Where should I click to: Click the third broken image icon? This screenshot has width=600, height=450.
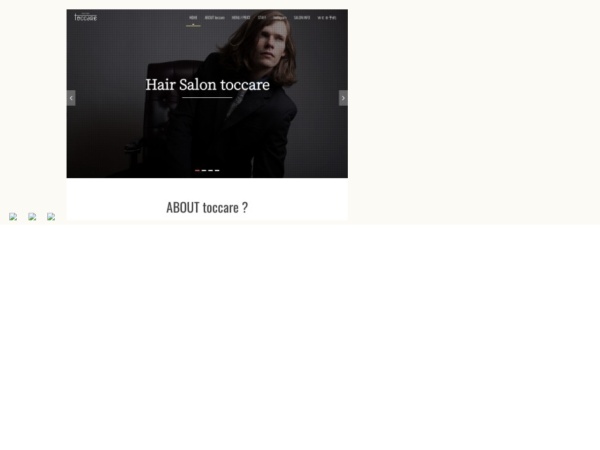tap(51, 217)
